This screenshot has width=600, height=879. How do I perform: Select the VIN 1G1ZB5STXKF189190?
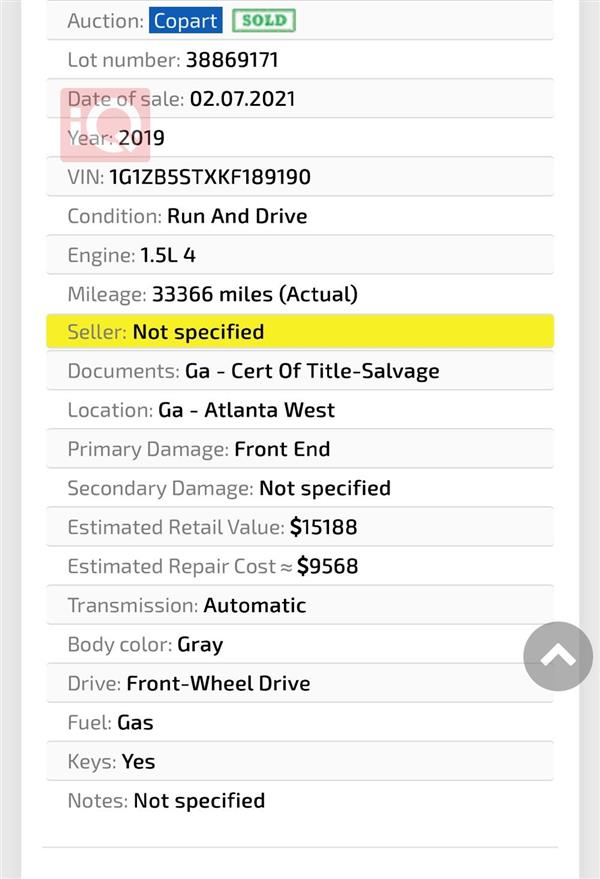tap(210, 177)
